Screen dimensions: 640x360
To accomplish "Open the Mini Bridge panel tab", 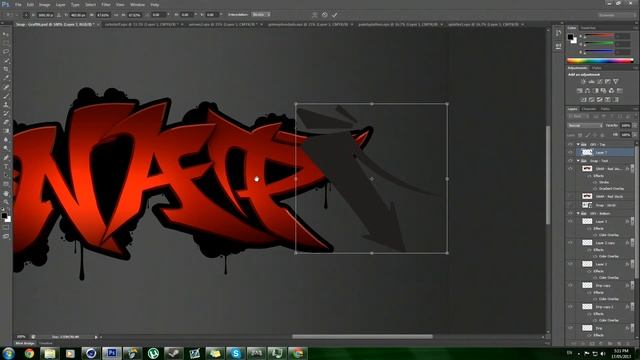I will 25,343.
